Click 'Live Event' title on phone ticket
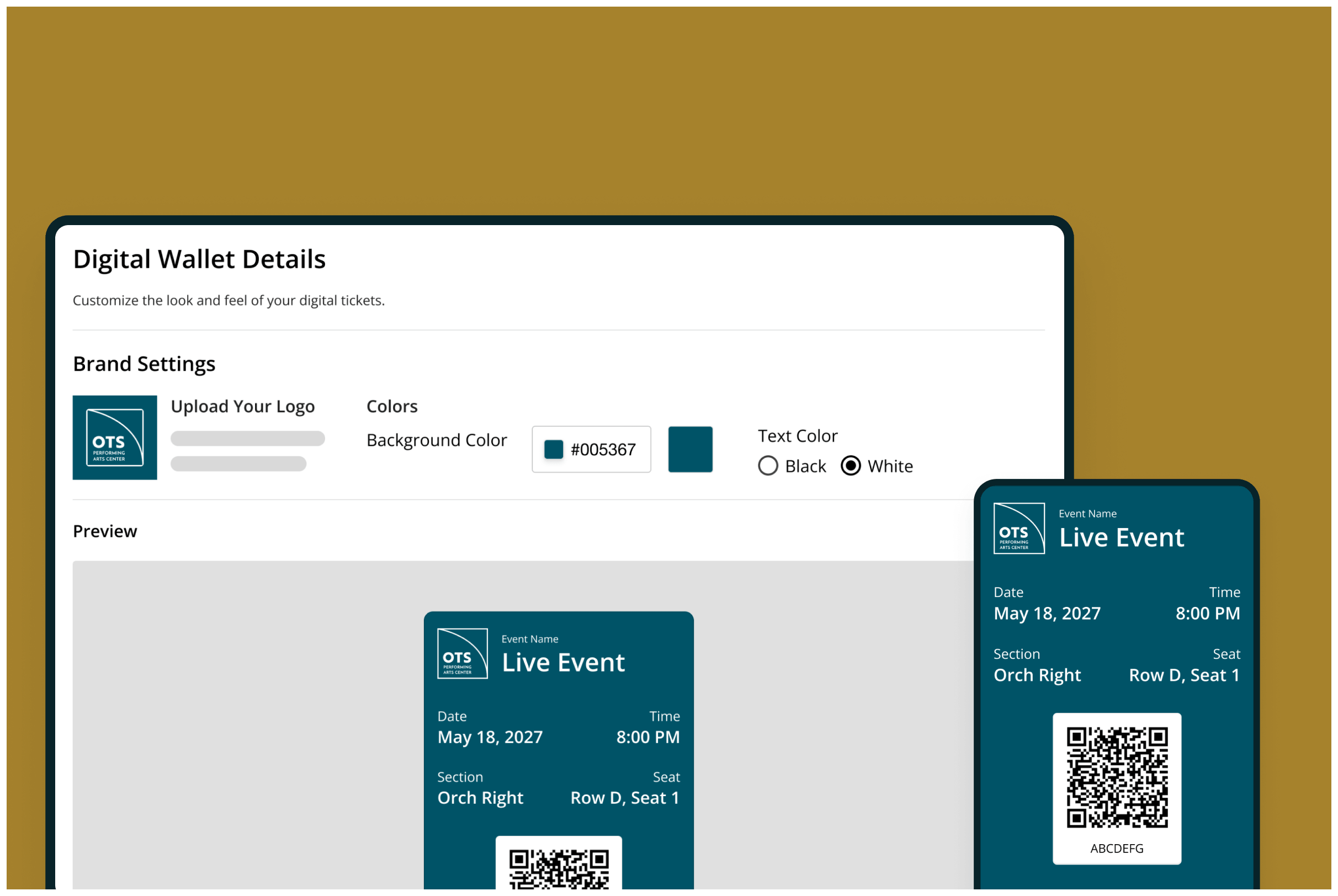This screenshot has height=896, width=1338. tap(1122, 537)
